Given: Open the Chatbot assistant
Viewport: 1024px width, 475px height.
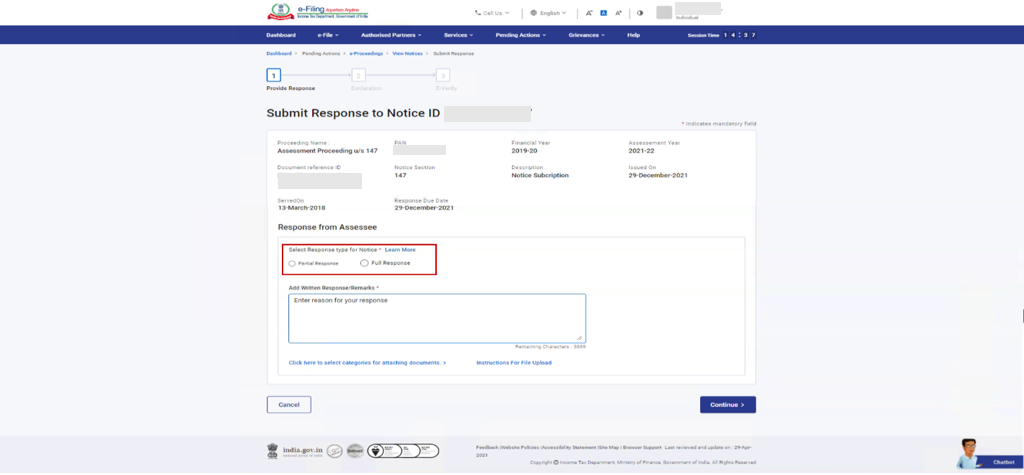Looking at the screenshot, I should pyautogui.click(x=989, y=455).
